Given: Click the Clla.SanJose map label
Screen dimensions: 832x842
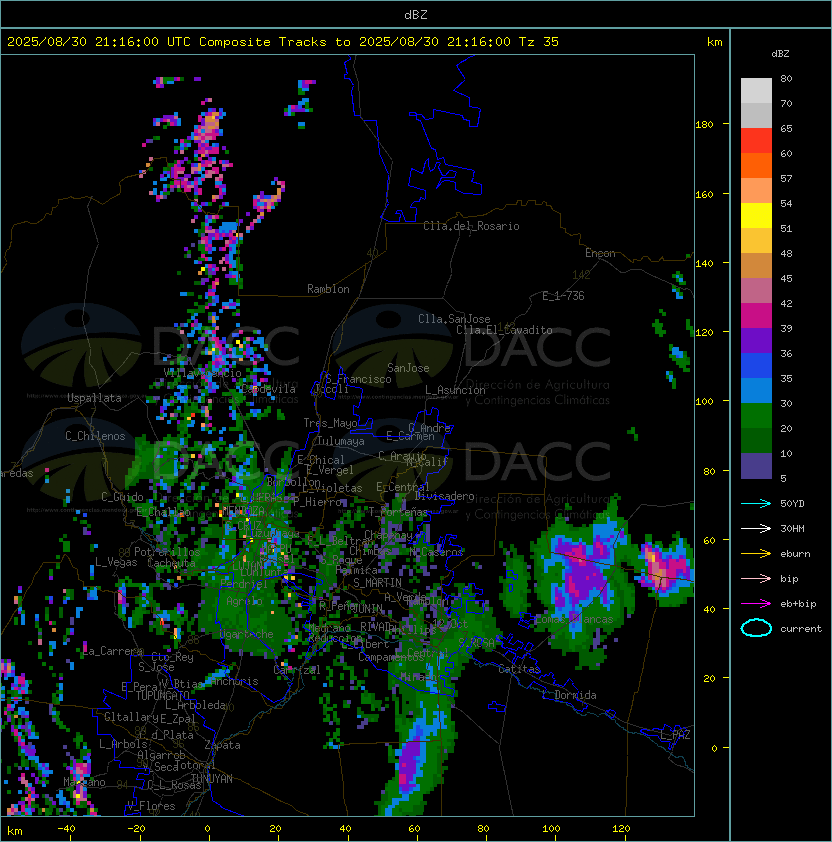Looking at the screenshot, I should pos(454,319).
